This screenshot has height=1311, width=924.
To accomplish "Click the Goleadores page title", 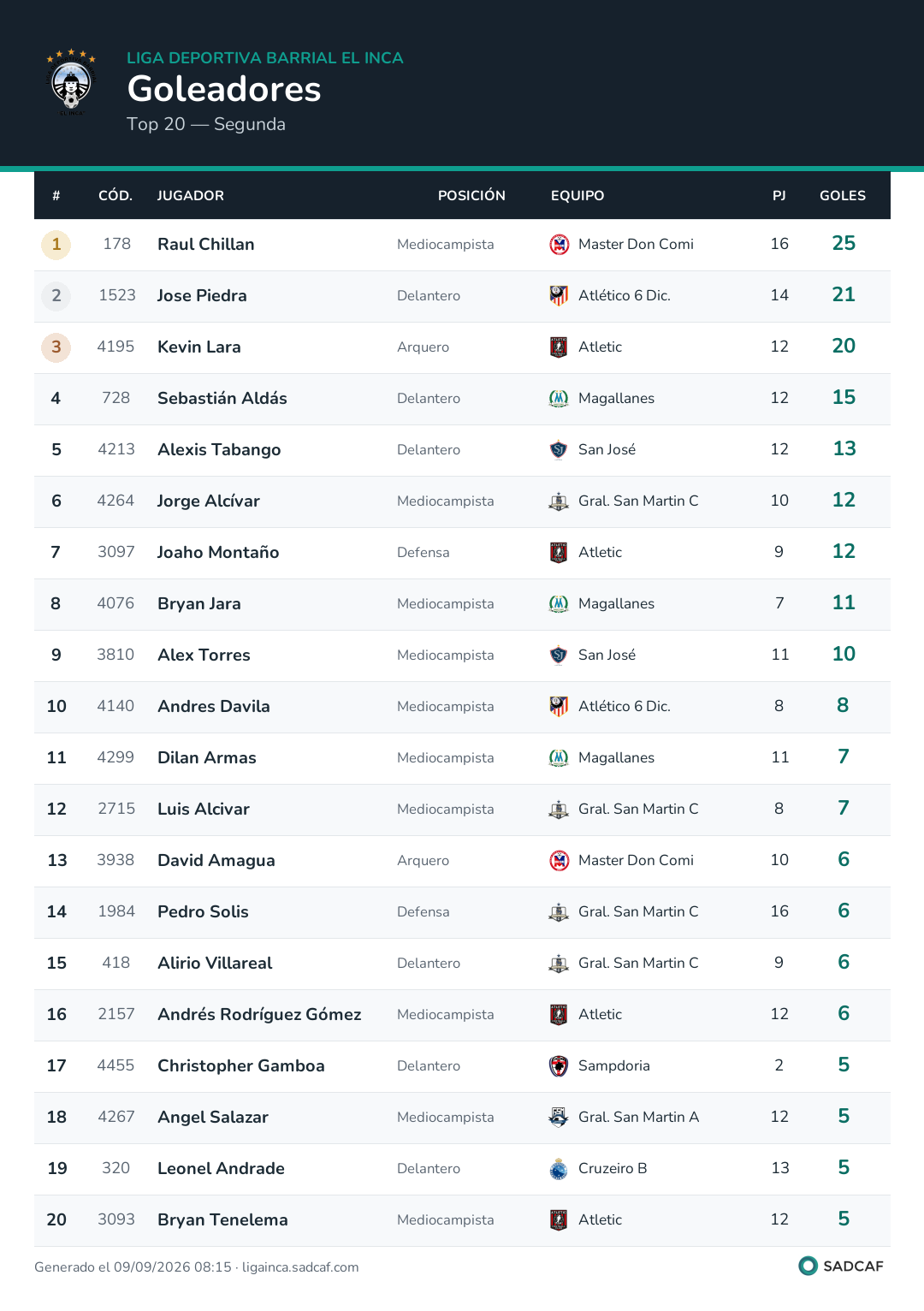I will tap(224, 89).
